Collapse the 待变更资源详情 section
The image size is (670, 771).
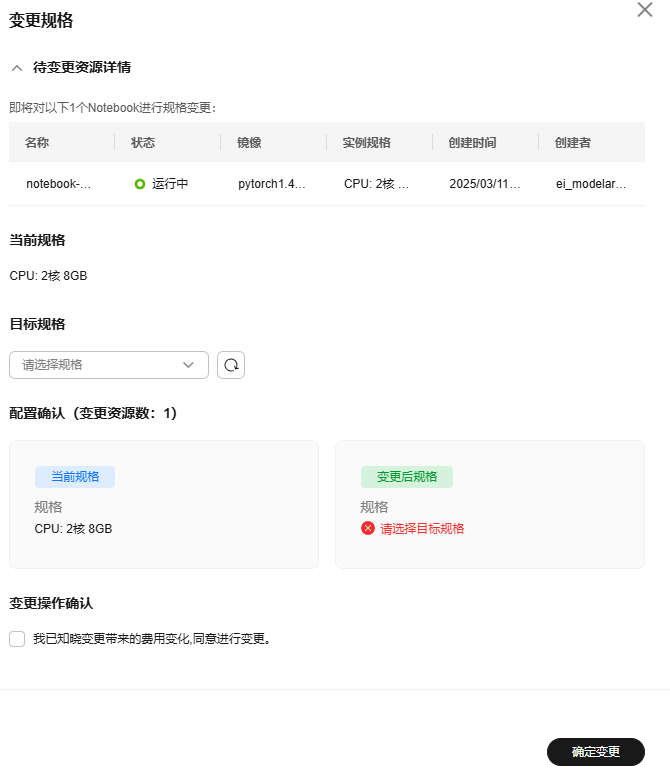[17, 68]
